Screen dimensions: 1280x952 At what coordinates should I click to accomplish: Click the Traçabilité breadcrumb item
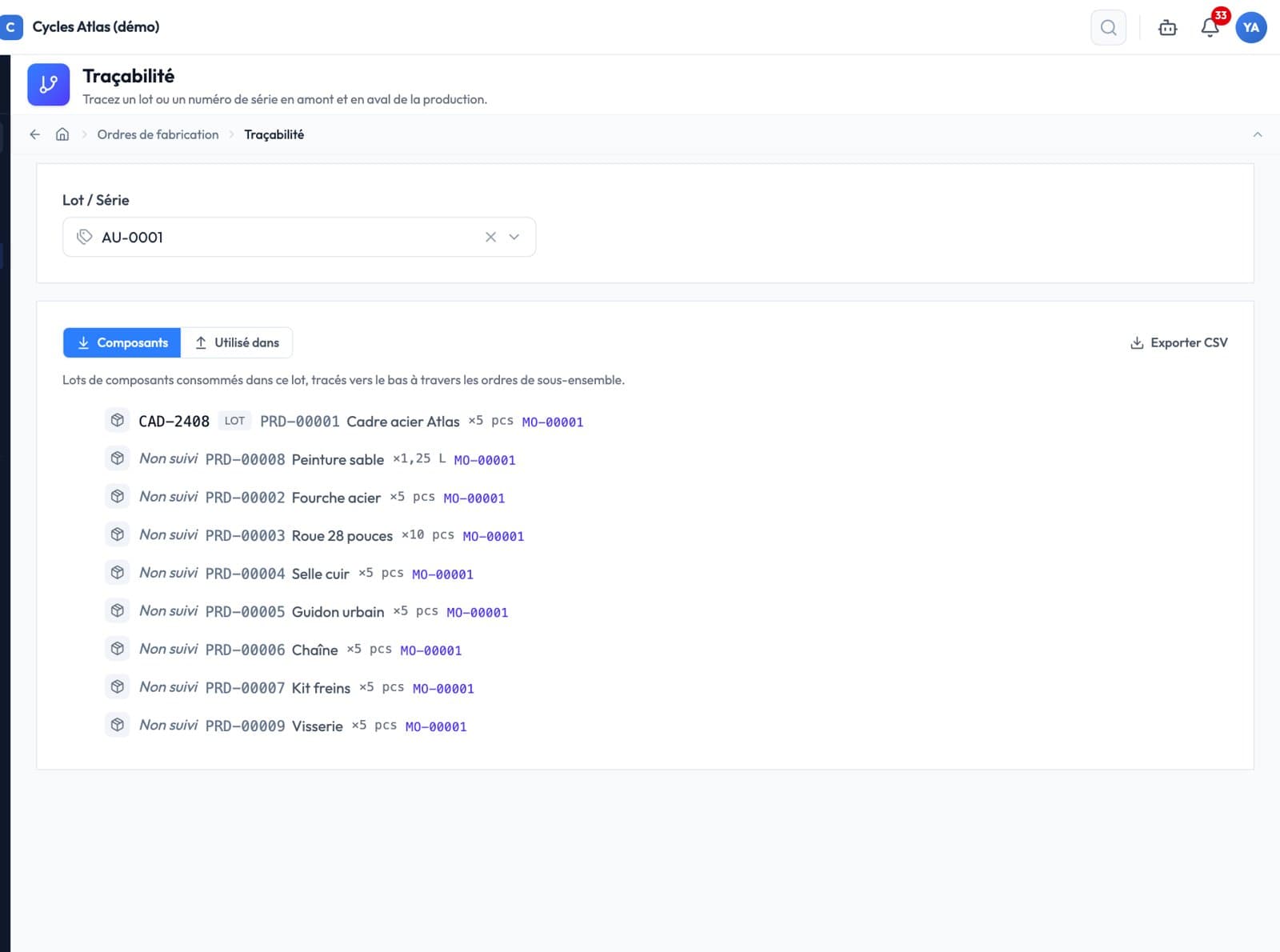point(274,134)
